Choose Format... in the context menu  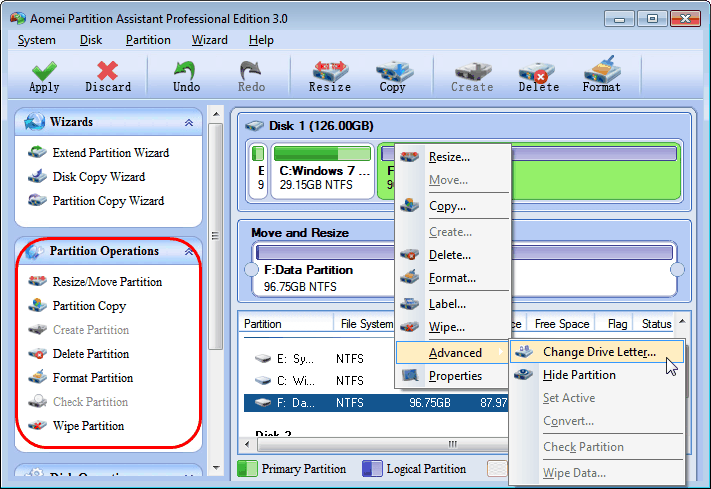[453, 278]
